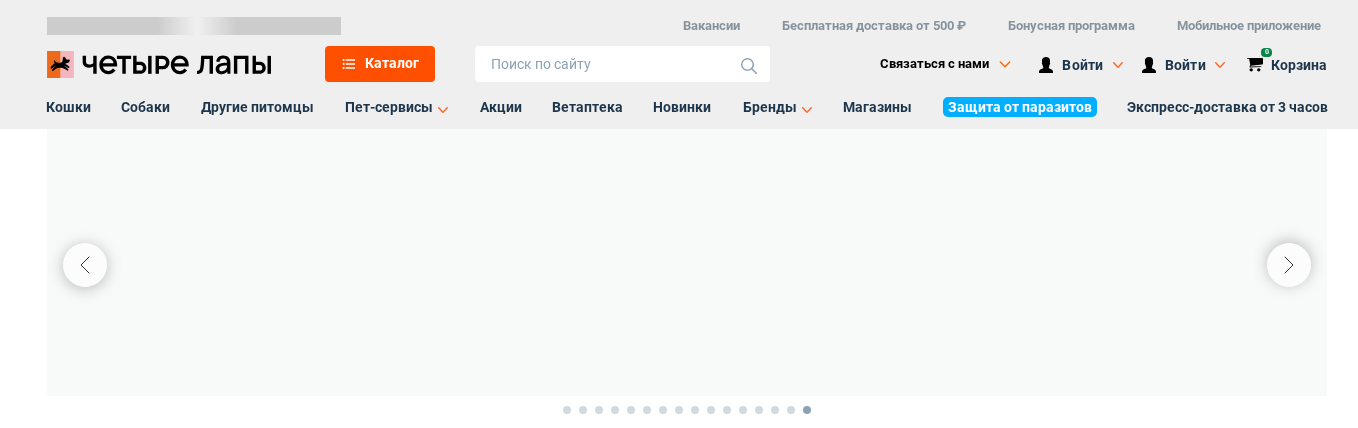Open the Мобильное приложение link
Image resolution: width=1358 pixels, height=428 pixels.
[x=1249, y=26]
